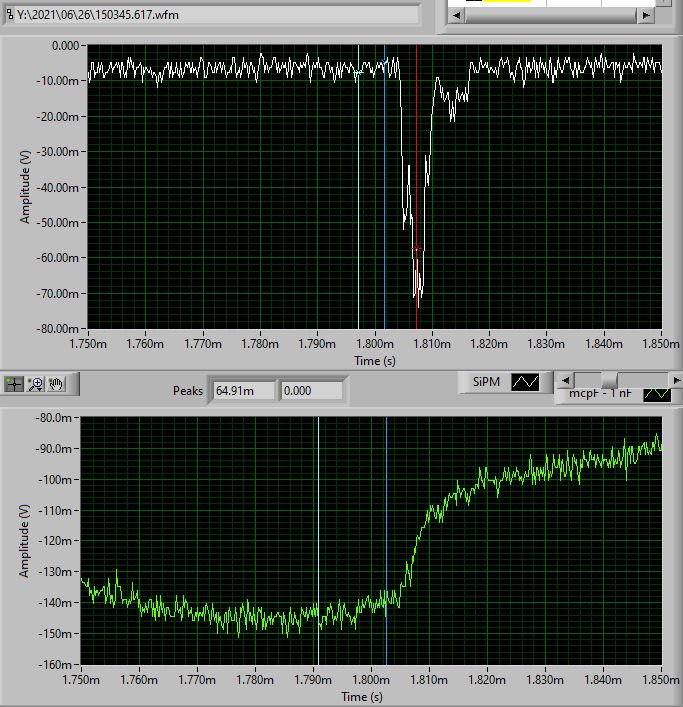Select the magnifier zoom tool
683x707 pixels.
(x=36, y=383)
